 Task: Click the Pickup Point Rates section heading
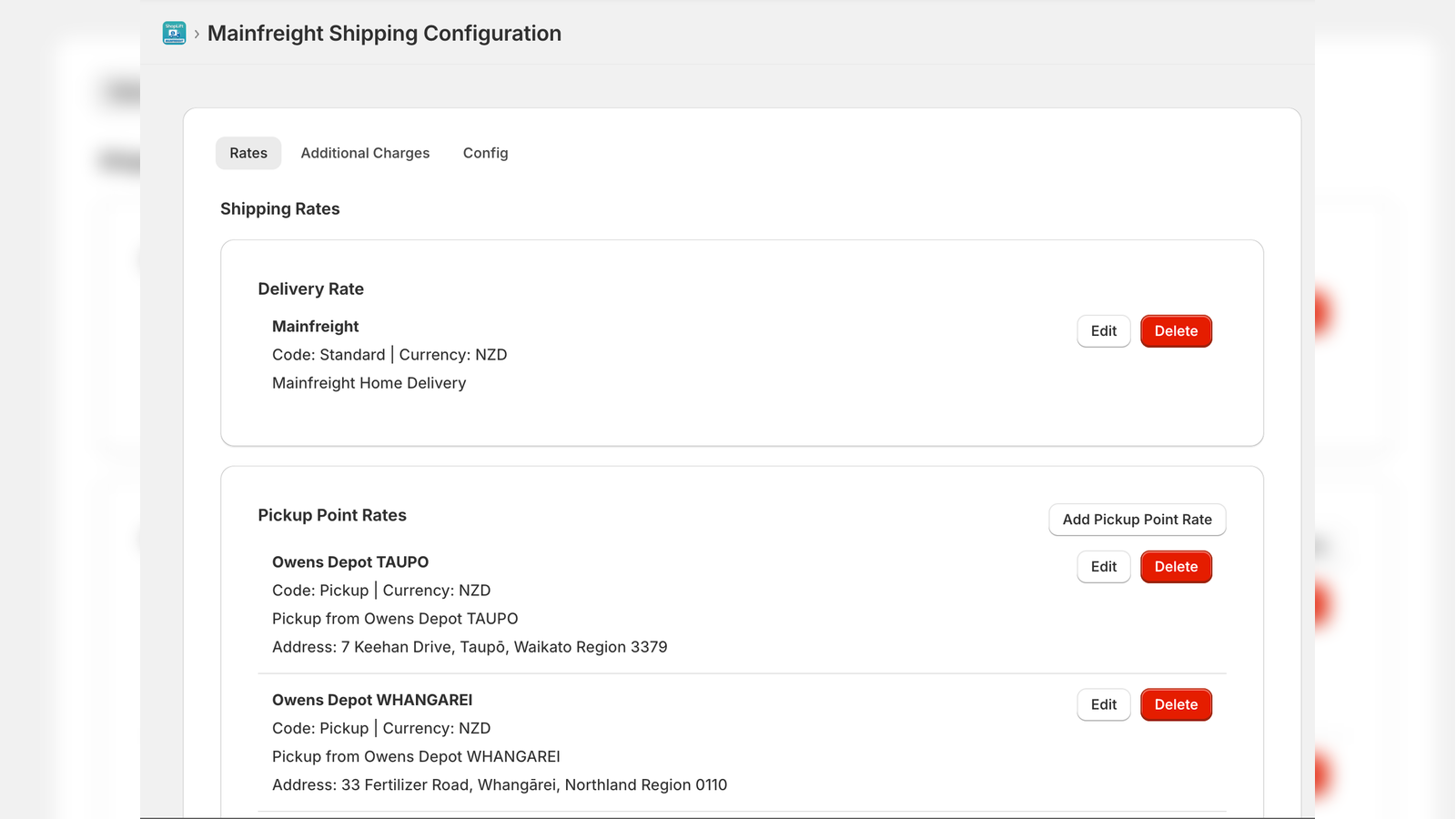[331, 514]
